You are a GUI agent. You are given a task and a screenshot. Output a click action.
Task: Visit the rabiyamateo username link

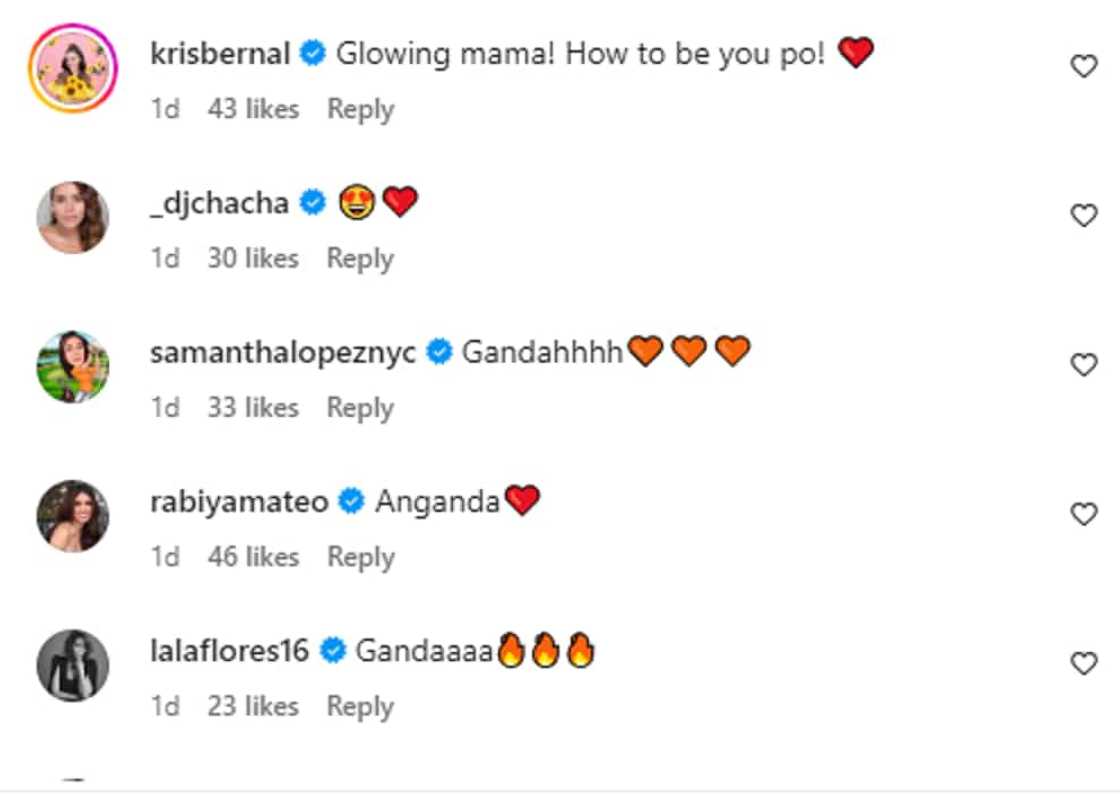tap(239, 501)
